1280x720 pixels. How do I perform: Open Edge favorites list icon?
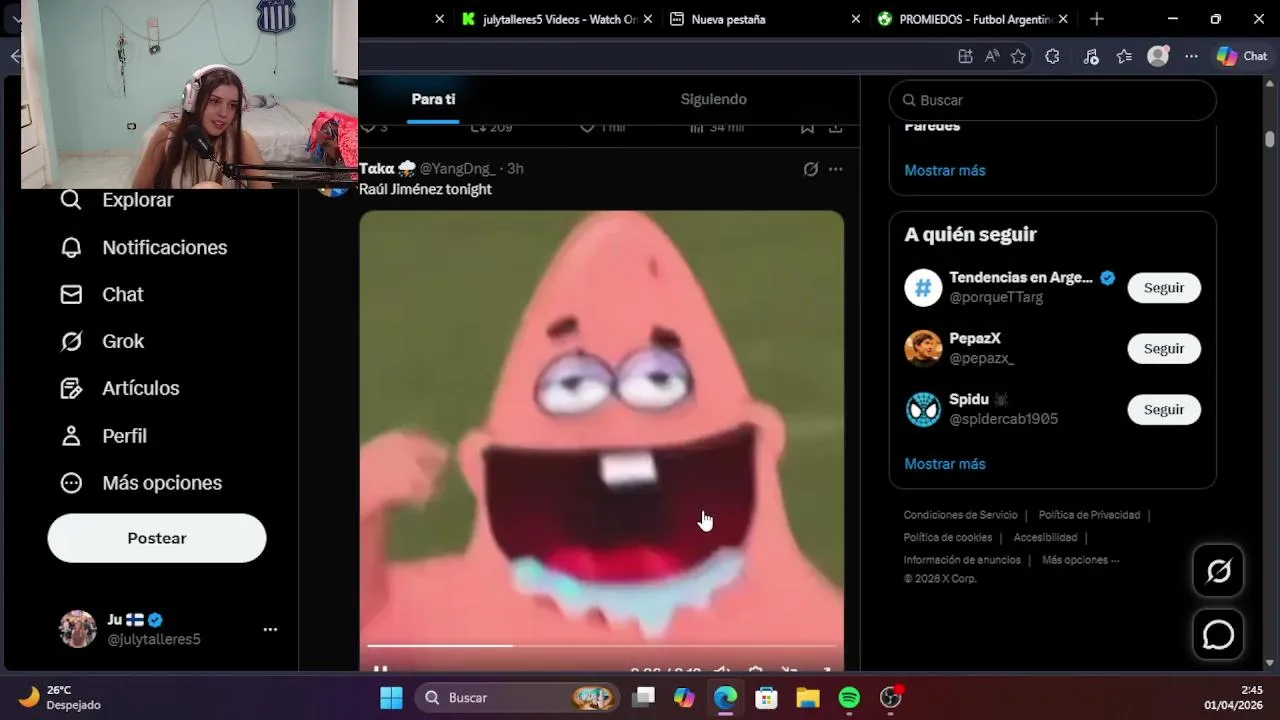click(x=1124, y=57)
